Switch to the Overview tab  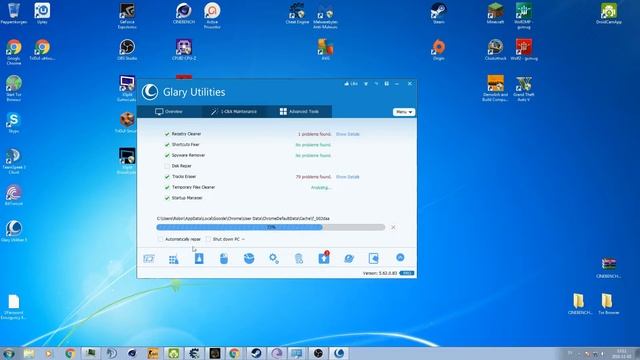tap(169, 111)
